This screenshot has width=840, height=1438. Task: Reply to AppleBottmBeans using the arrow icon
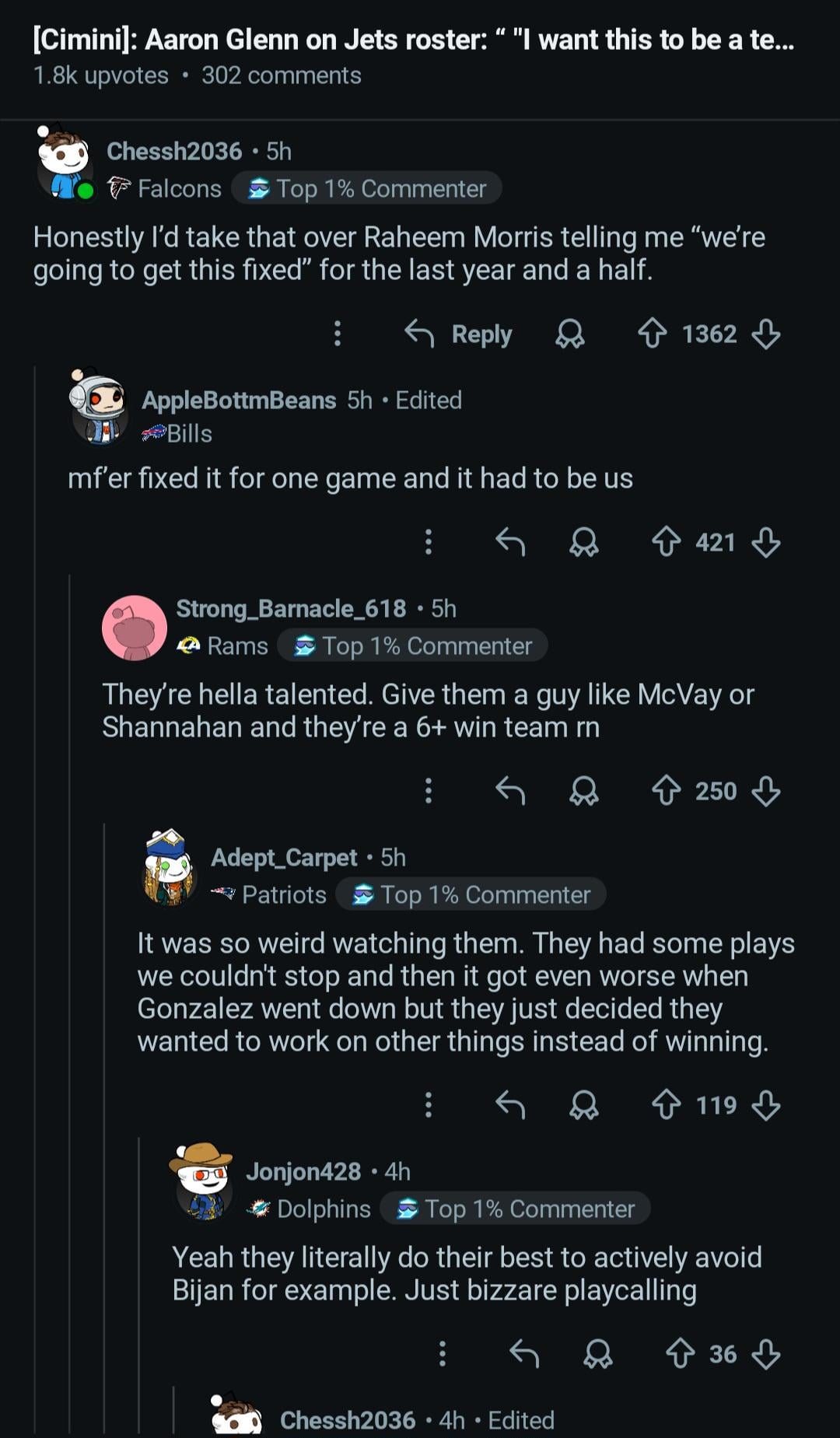click(x=510, y=542)
